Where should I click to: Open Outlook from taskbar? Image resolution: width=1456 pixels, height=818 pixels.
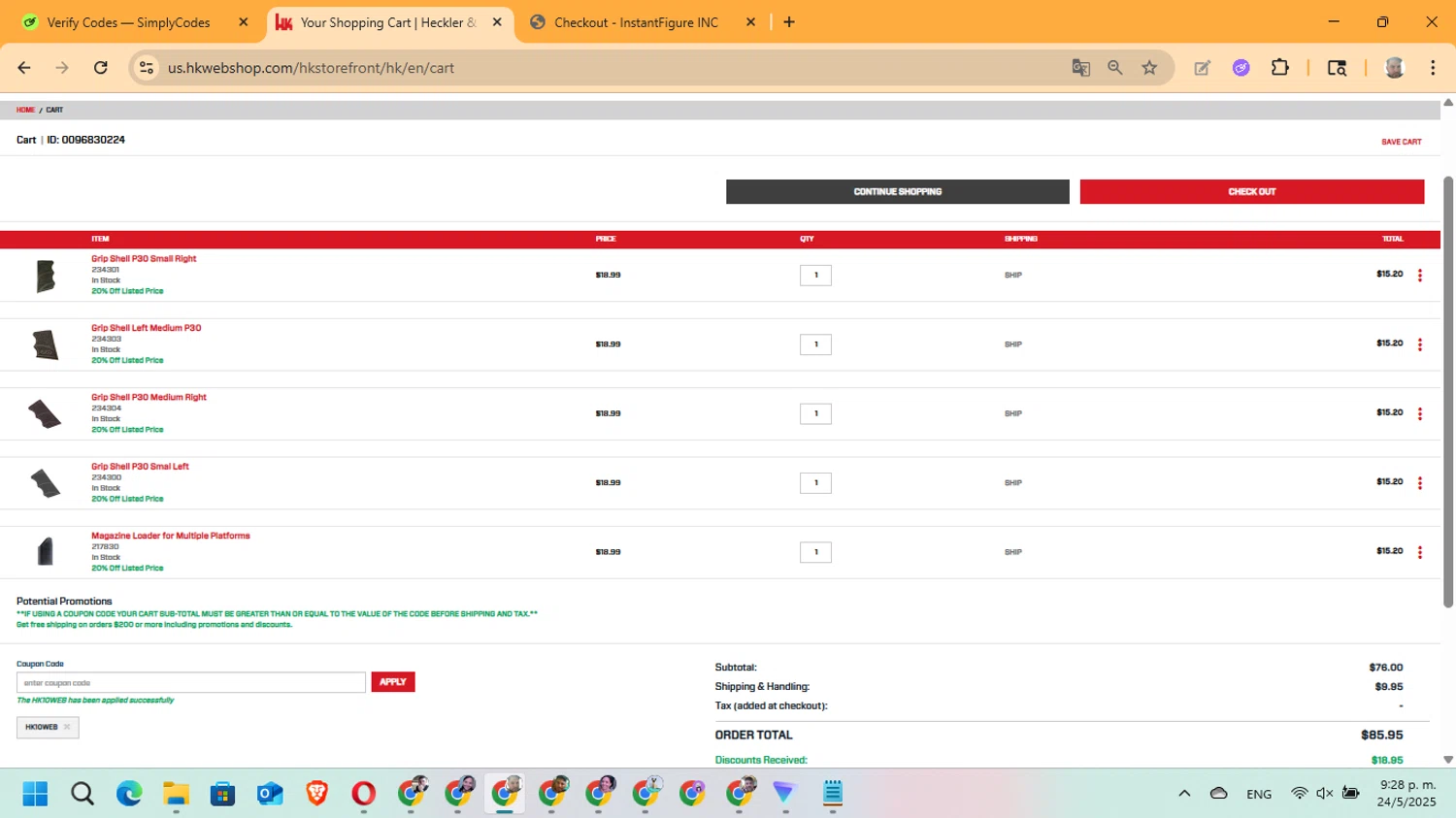pos(270,794)
